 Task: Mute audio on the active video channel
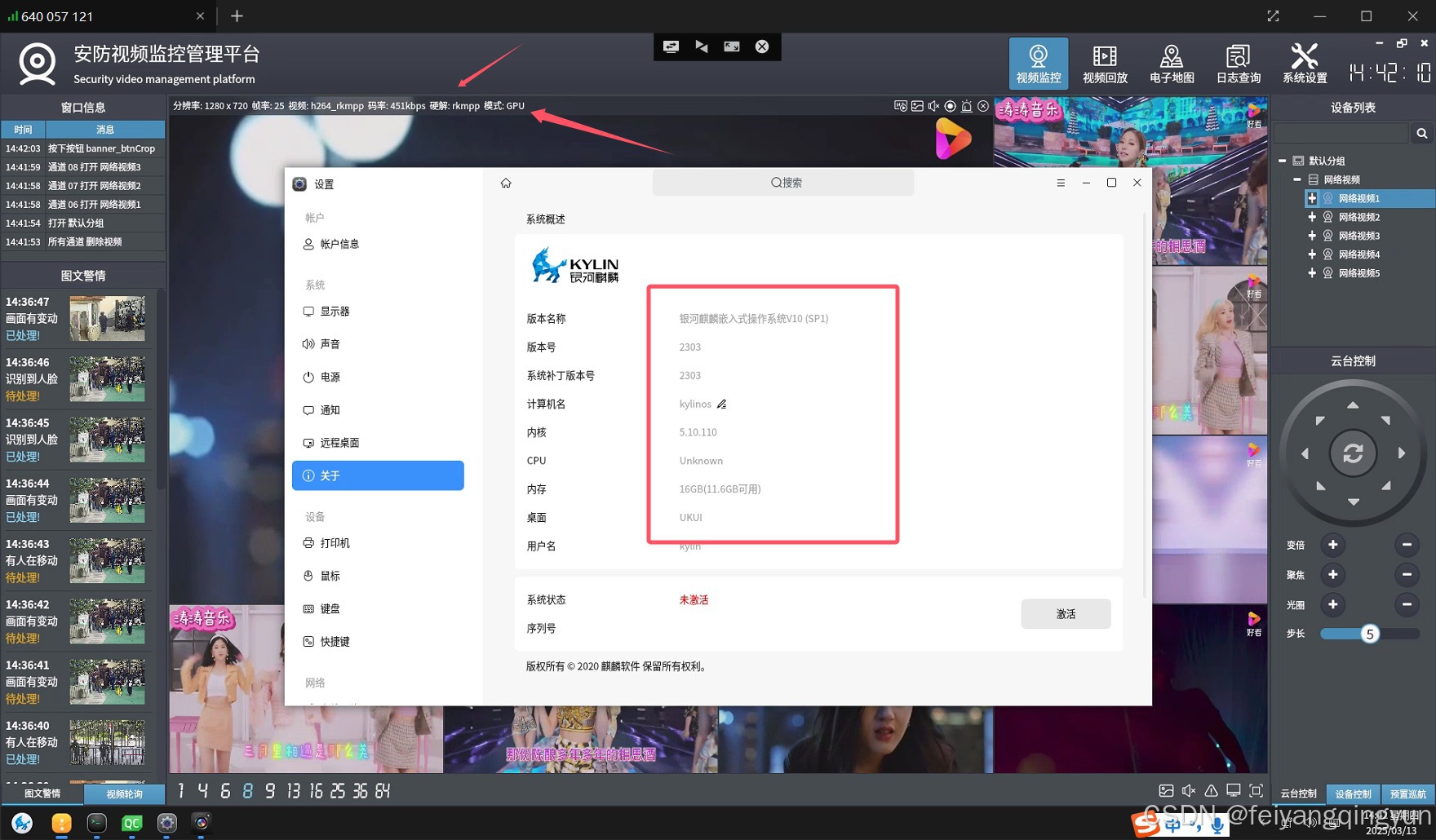[933, 106]
